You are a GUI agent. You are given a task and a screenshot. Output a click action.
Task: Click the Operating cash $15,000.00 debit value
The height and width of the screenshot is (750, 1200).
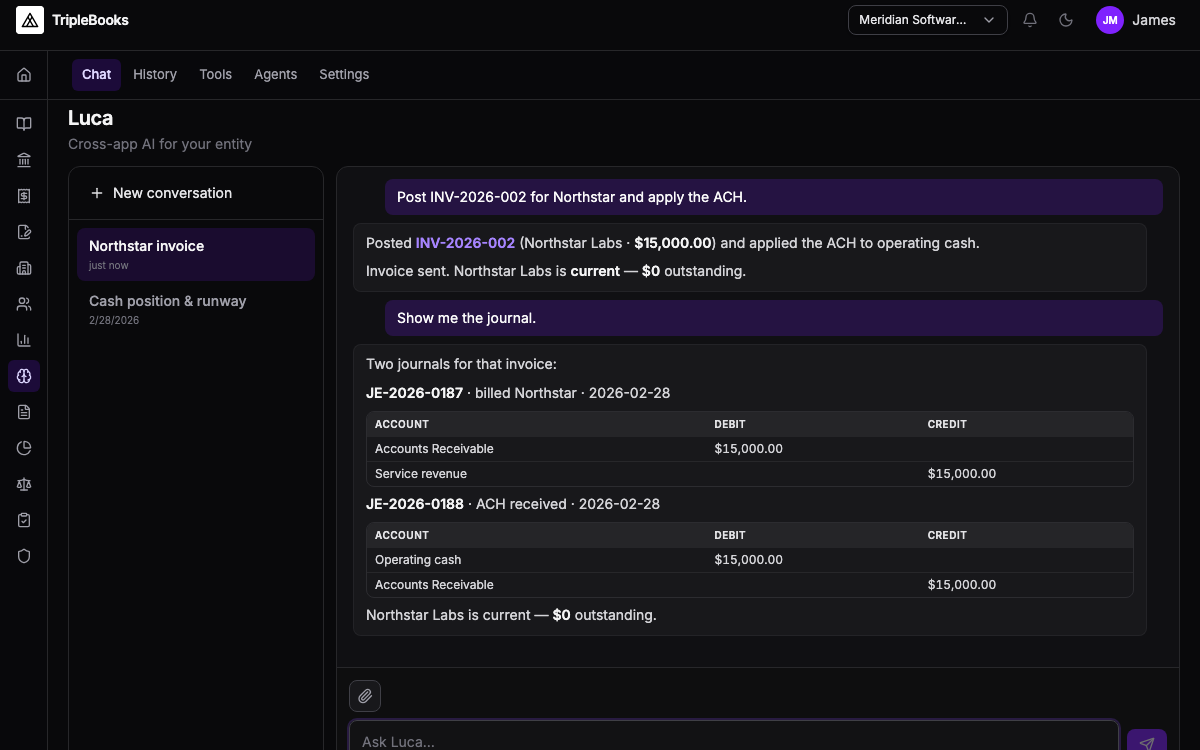point(748,560)
